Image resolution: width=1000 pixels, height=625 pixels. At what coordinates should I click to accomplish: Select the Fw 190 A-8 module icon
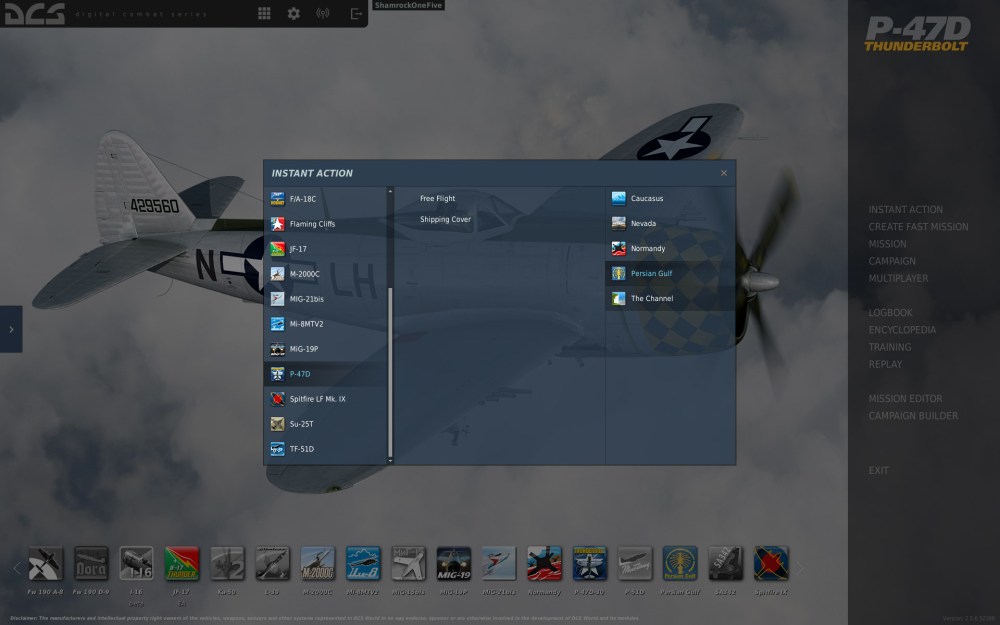click(46, 564)
